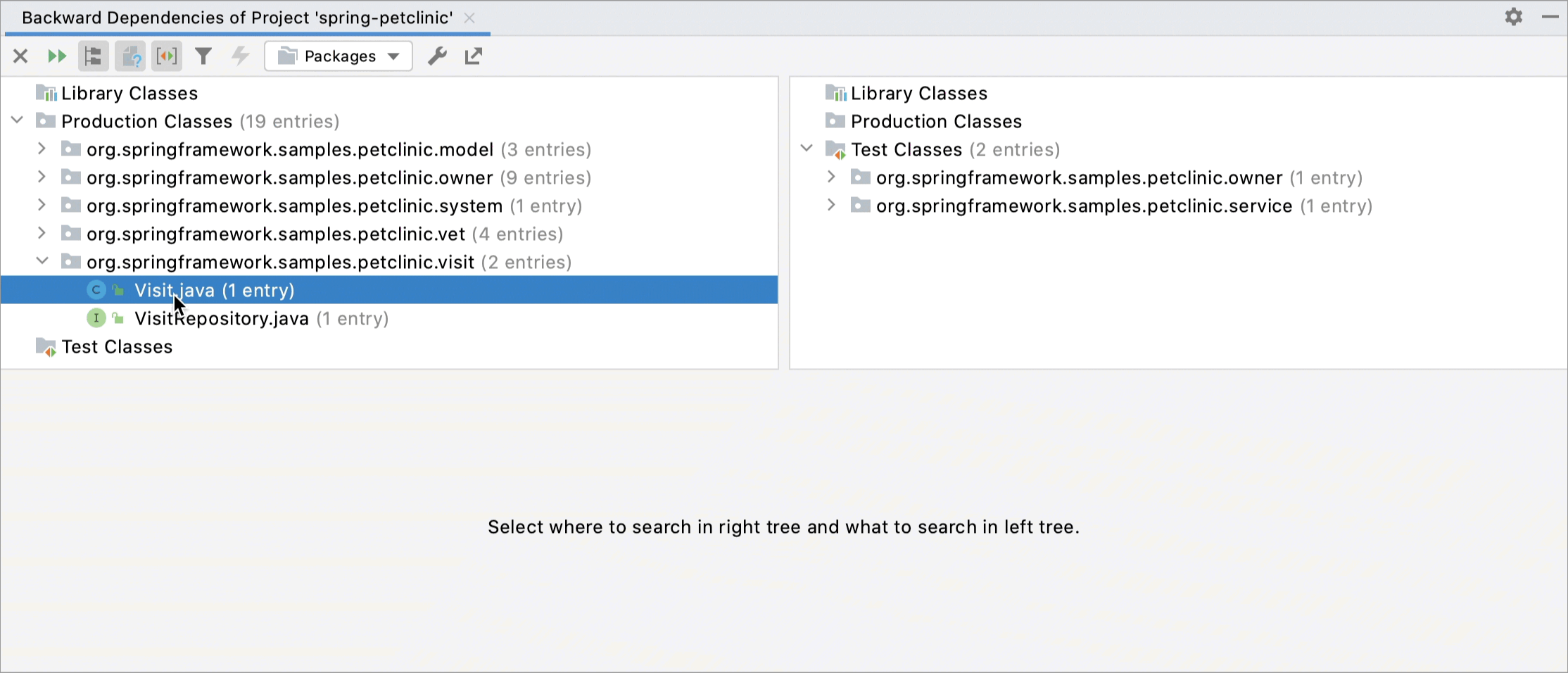Screen dimensions: 1568x673
Task: Toggle the Show Modules option
Action: click(x=167, y=56)
